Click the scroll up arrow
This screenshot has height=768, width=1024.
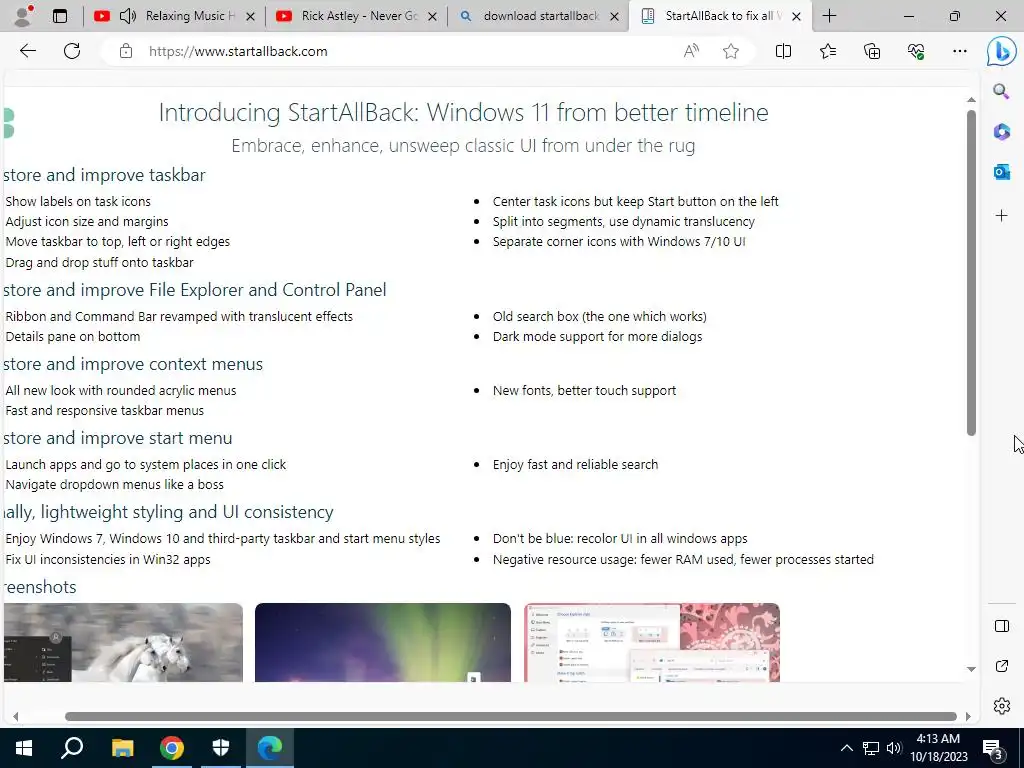pyautogui.click(x=971, y=100)
